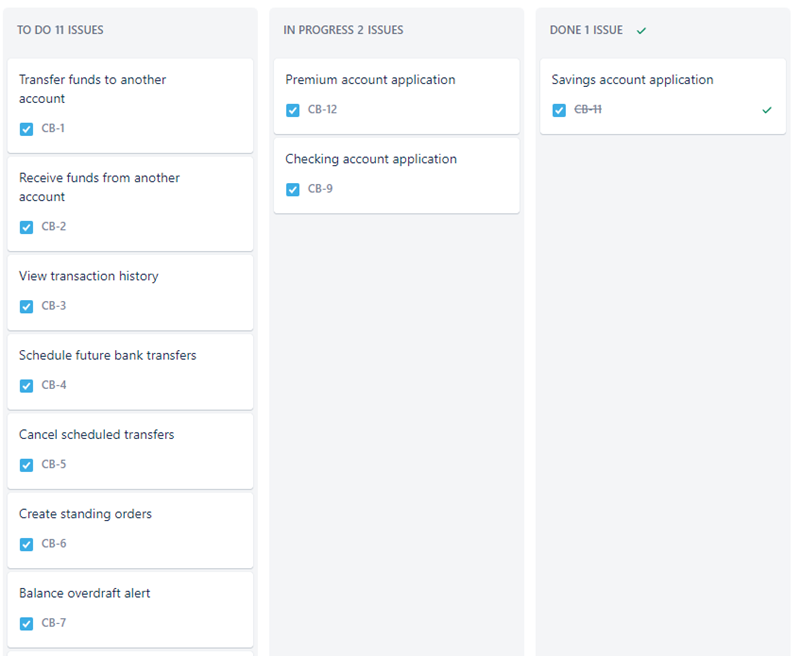Click the task type icon beside CB-9

point(293,189)
